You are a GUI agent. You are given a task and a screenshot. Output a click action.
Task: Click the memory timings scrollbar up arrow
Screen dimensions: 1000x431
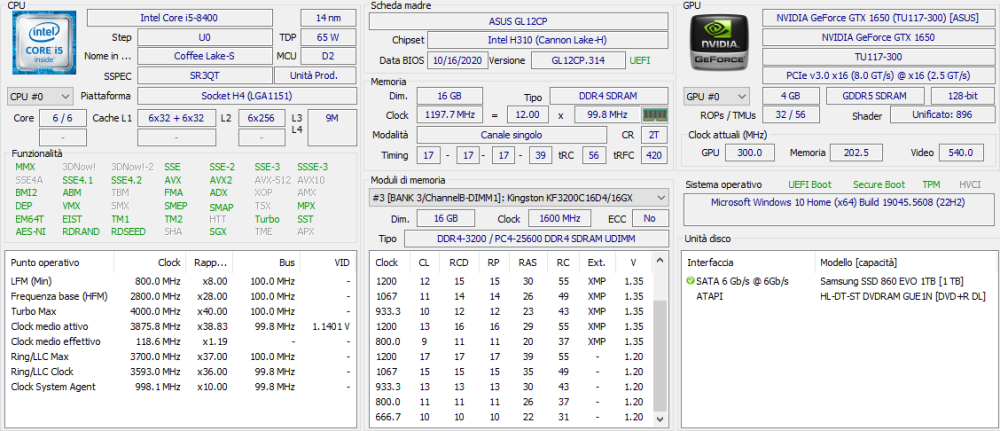click(661, 262)
